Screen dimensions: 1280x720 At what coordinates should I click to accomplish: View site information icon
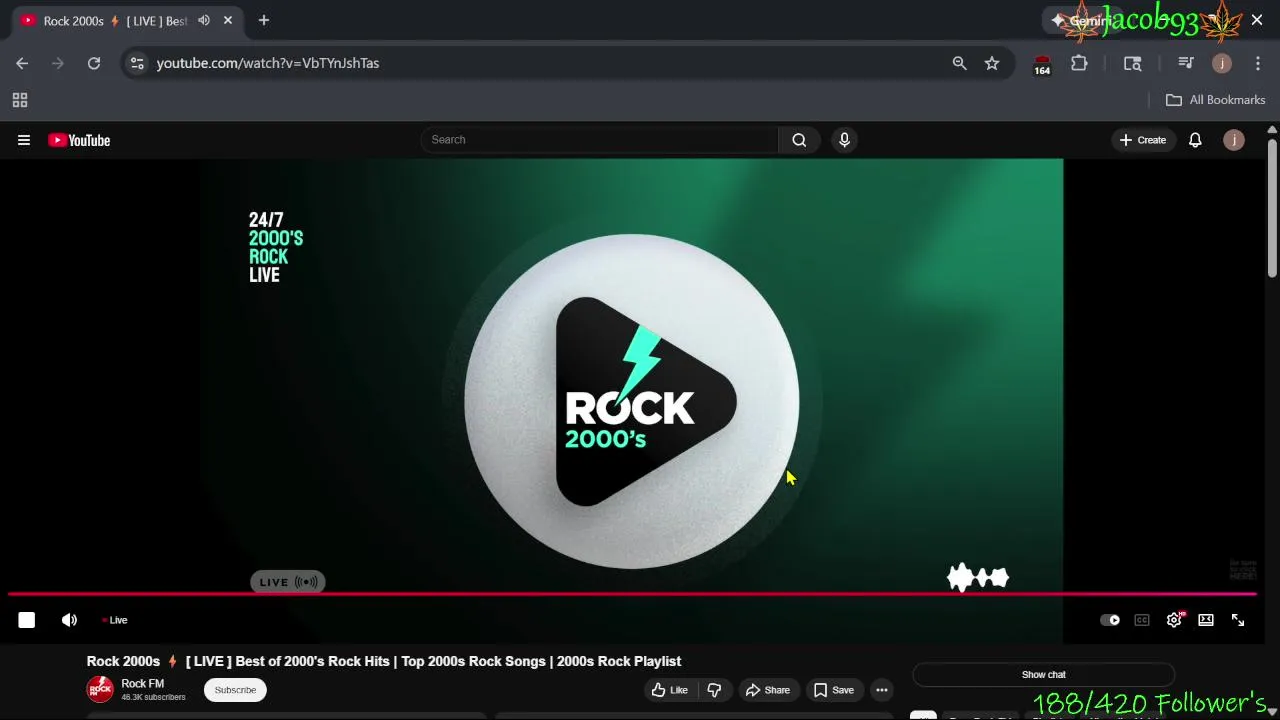[x=137, y=63]
